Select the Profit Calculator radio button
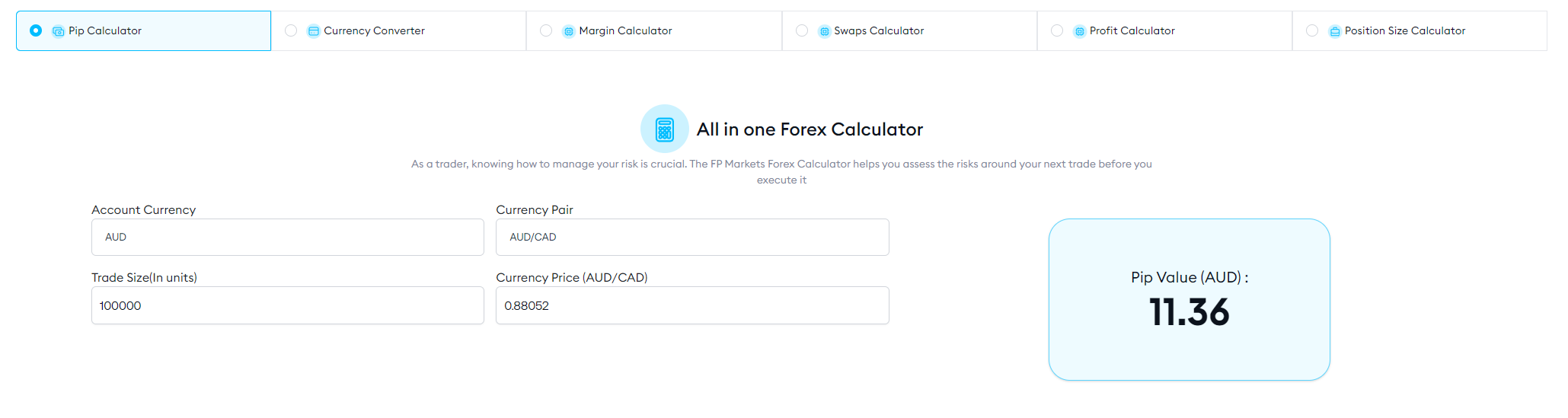This screenshot has height=418, width=1568. 1057,30
